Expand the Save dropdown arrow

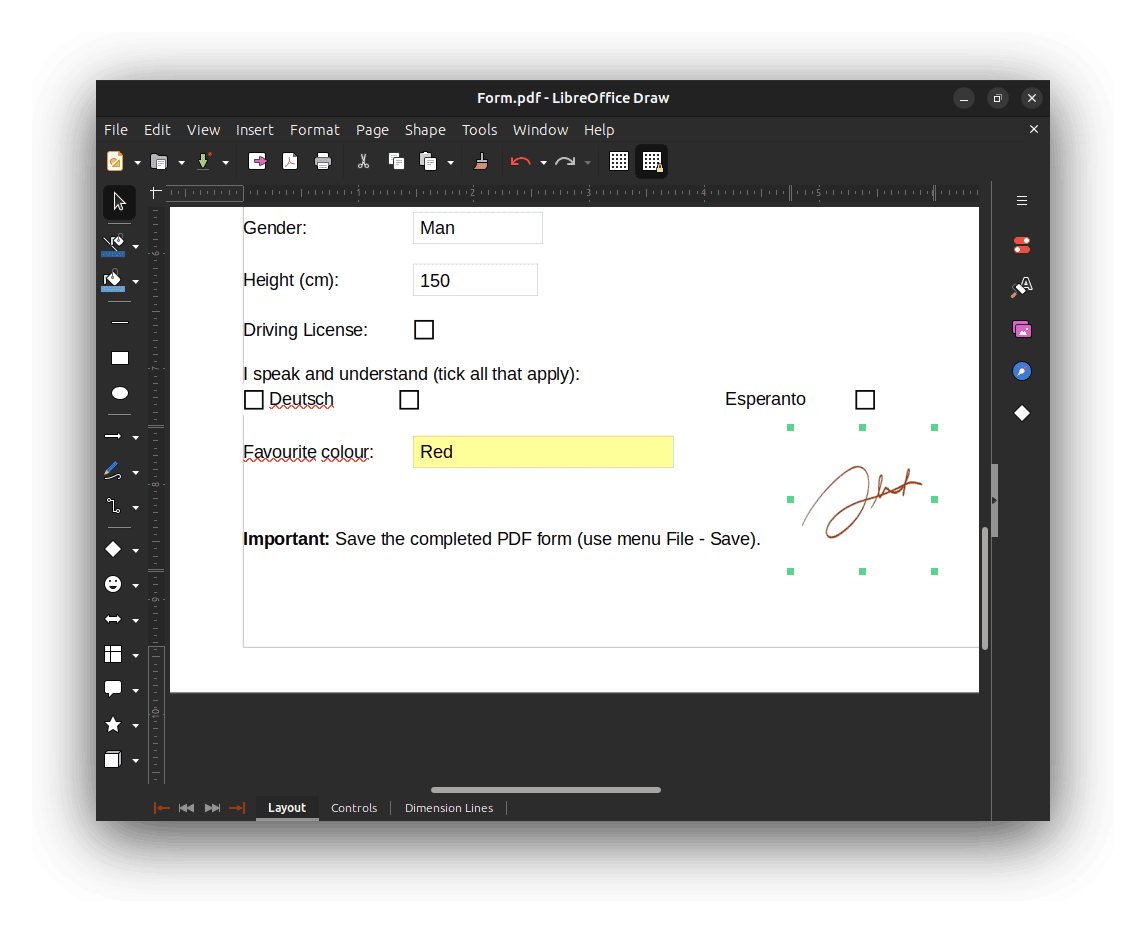(x=225, y=163)
